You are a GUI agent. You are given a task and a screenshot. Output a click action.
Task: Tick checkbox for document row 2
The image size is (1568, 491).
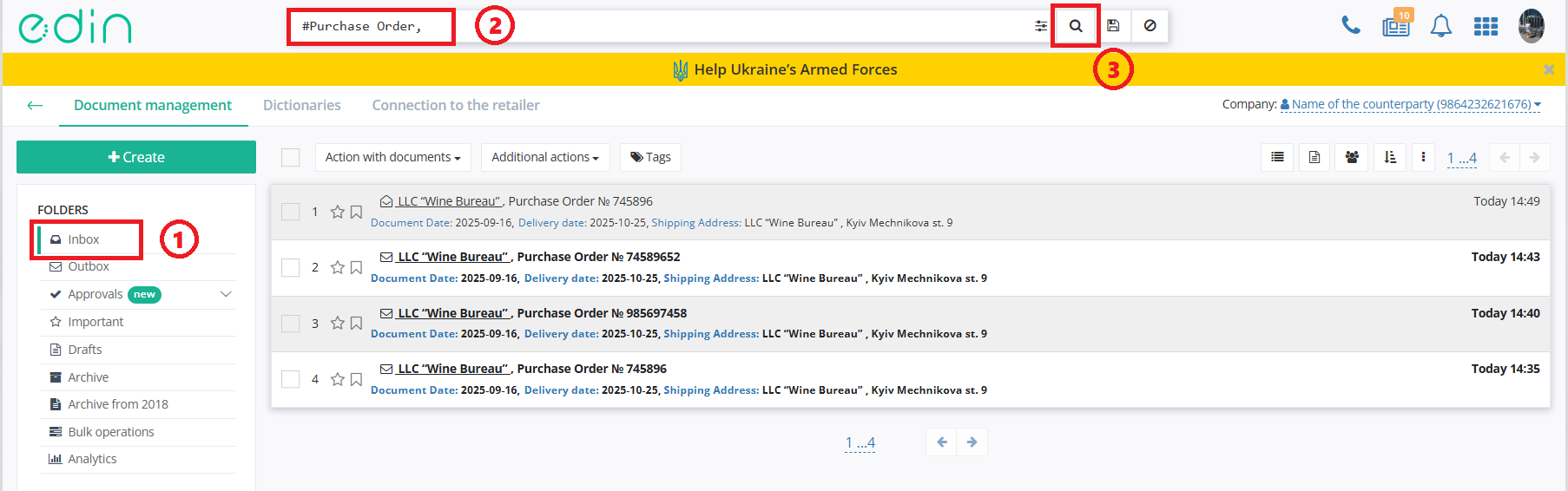pos(291,267)
